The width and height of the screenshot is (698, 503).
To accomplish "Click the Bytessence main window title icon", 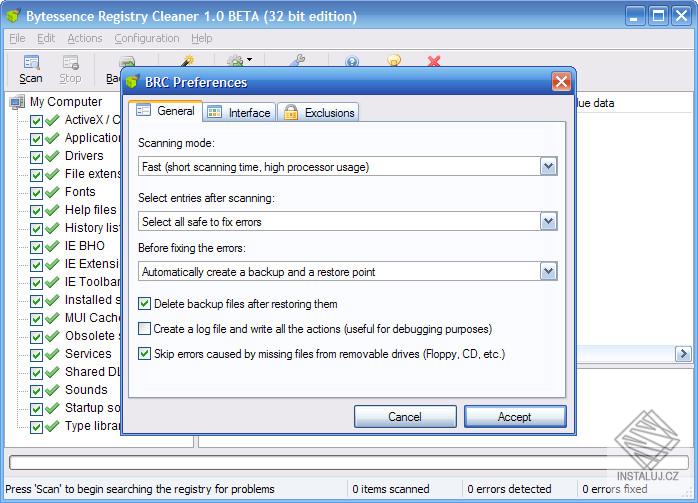I will [13, 16].
